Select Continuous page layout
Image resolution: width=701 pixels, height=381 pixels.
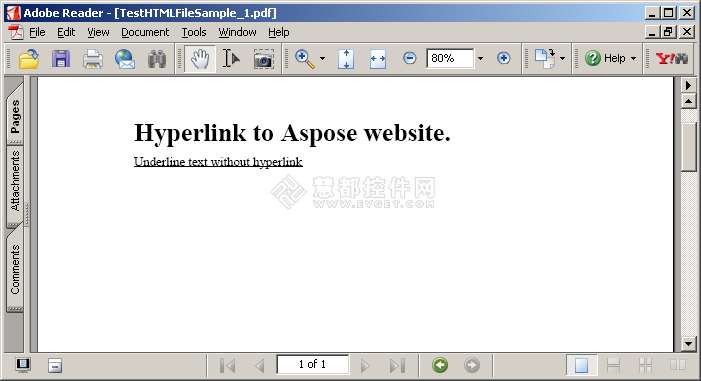pos(613,365)
